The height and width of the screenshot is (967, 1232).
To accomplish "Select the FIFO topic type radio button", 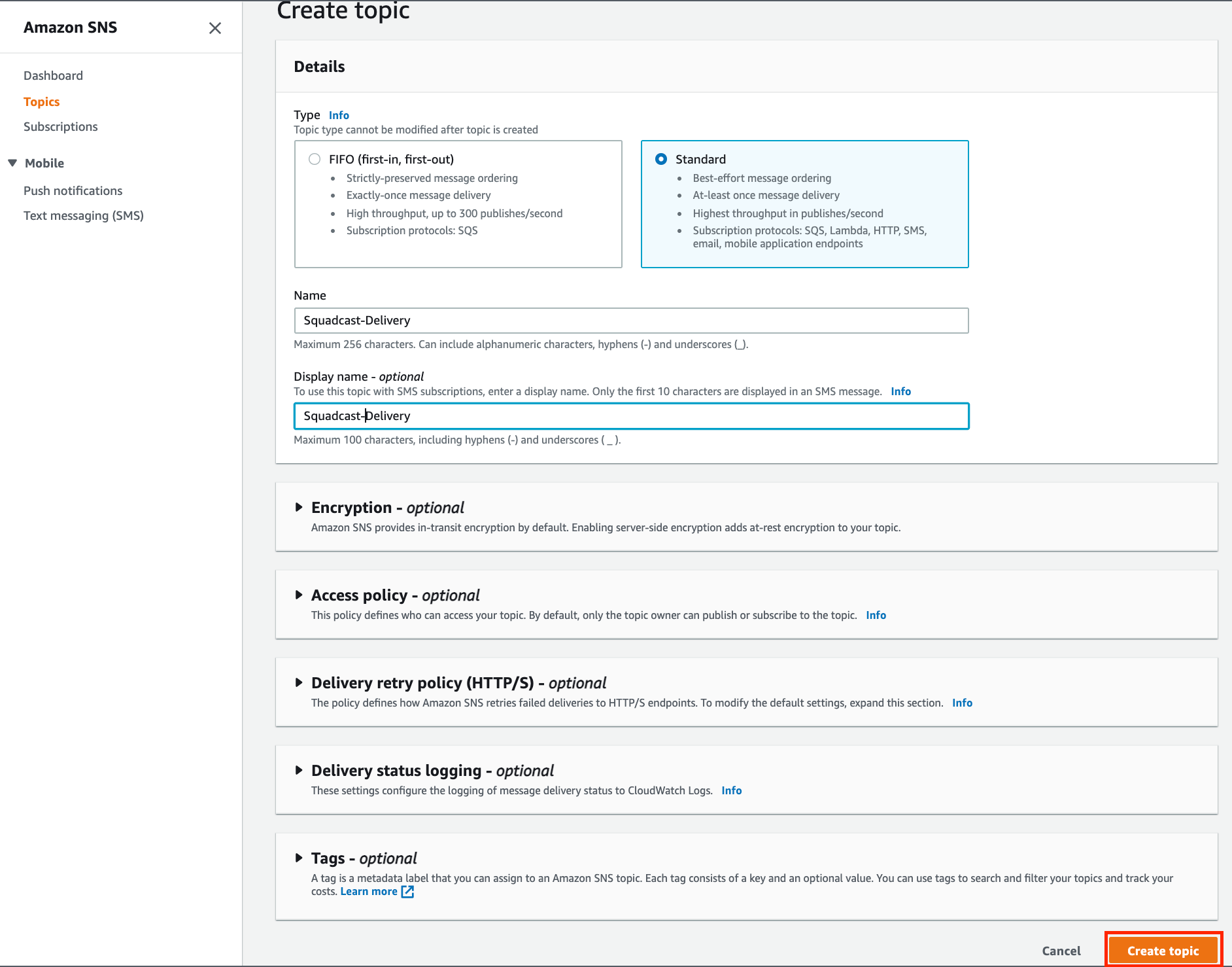I will coord(315,159).
